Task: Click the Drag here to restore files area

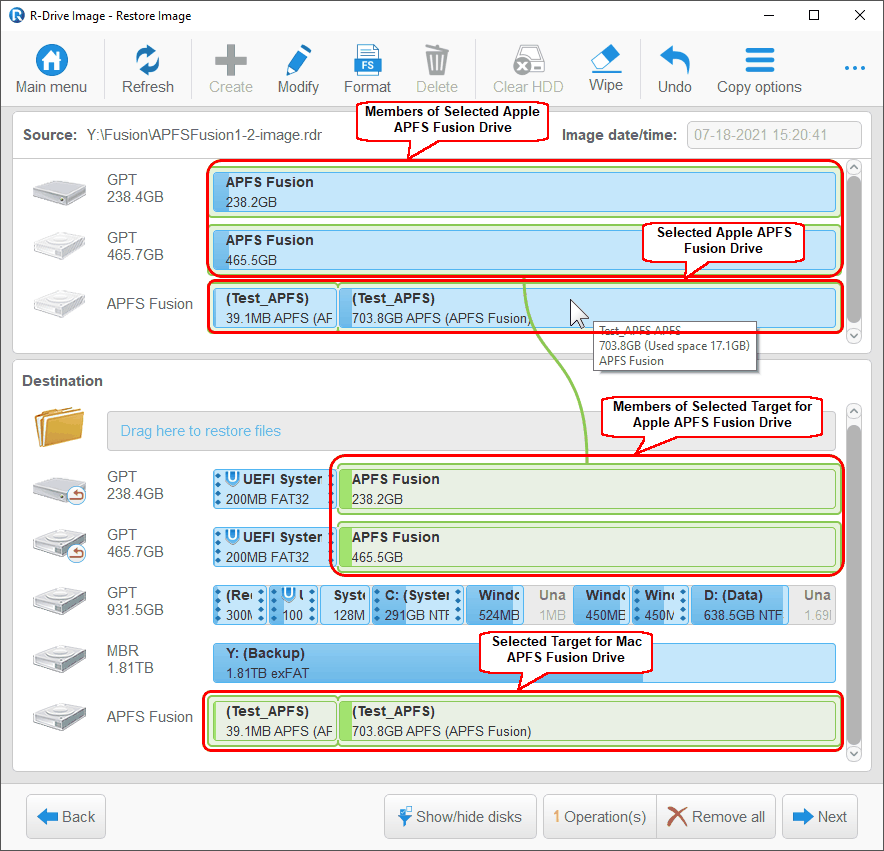Action: 471,431
